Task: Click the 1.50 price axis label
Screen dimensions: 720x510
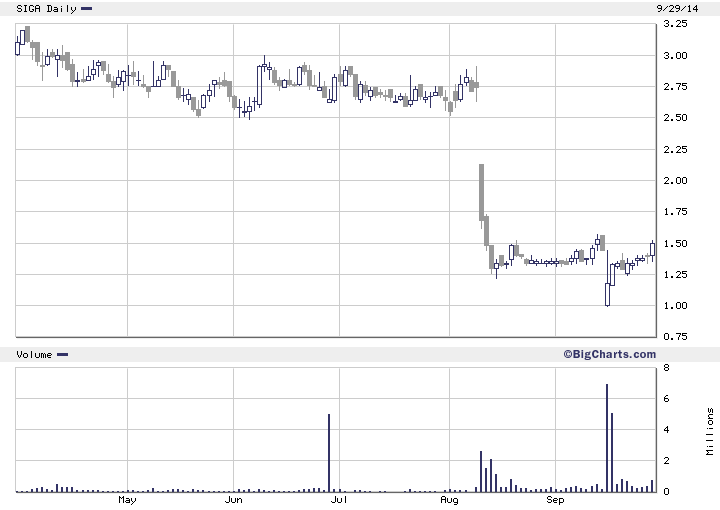Action: 675,243
